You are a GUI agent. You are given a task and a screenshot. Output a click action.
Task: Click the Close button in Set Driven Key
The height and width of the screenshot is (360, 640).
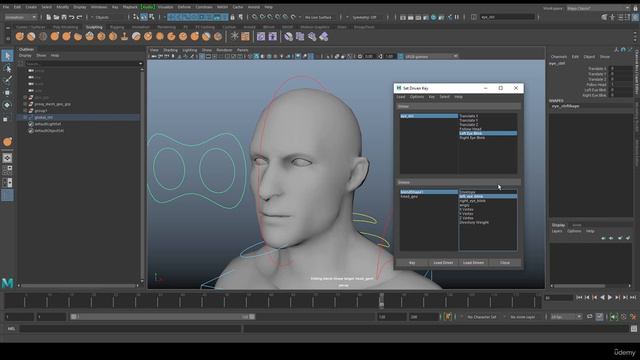pyautogui.click(x=505, y=262)
